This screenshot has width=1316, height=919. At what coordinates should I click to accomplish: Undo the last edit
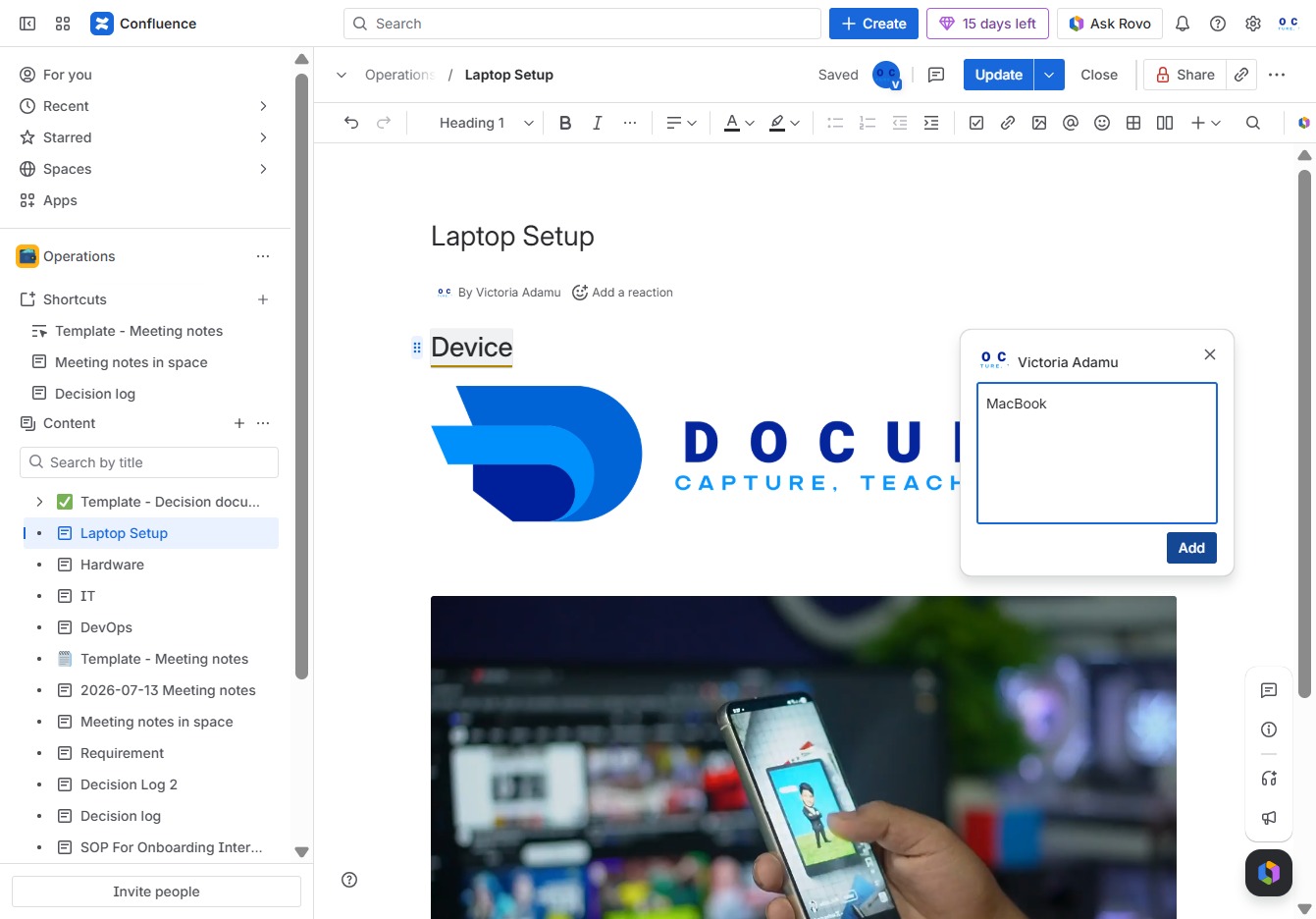pos(351,123)
